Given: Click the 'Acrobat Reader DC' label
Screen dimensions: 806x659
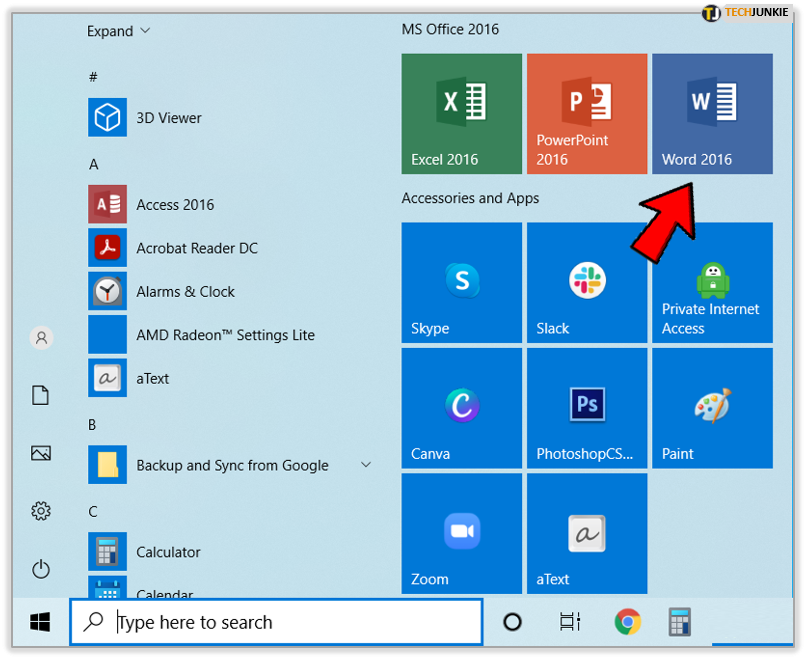Looking at the screenshot, I should (x=197, y=248).
